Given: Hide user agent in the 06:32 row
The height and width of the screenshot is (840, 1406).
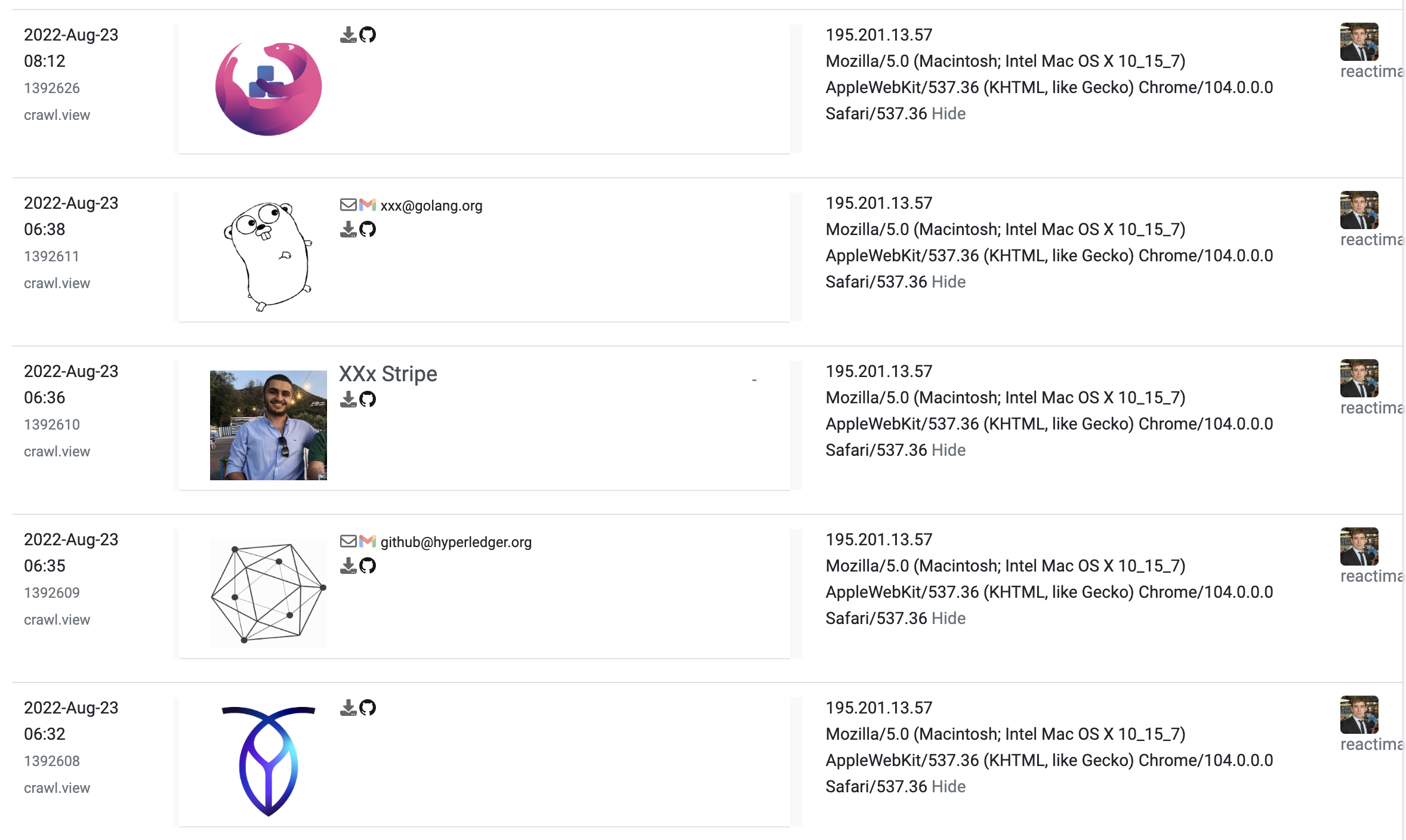Looking at the screenshot, I should 948,786.
